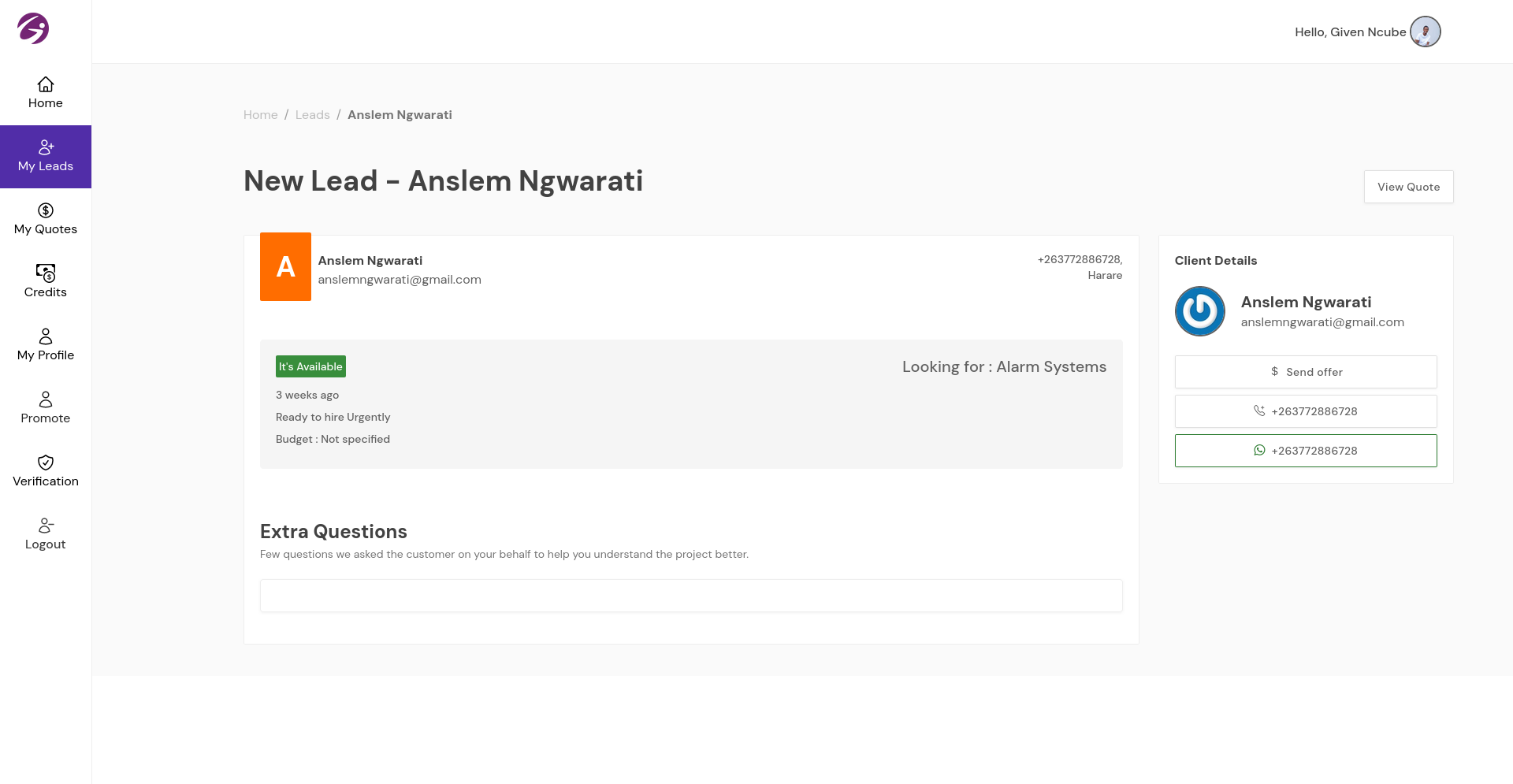Viewport: 1513px width, 784px height.
Task: Go to Credits icon in sidebar
Action: [x=46, y=273]
